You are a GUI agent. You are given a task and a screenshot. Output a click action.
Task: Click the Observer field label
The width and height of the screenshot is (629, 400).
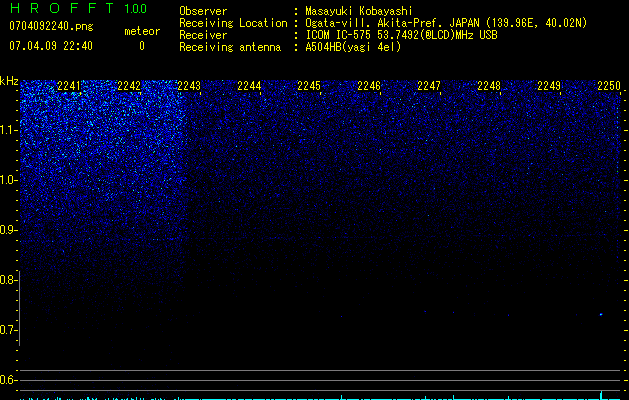[203, 11]
